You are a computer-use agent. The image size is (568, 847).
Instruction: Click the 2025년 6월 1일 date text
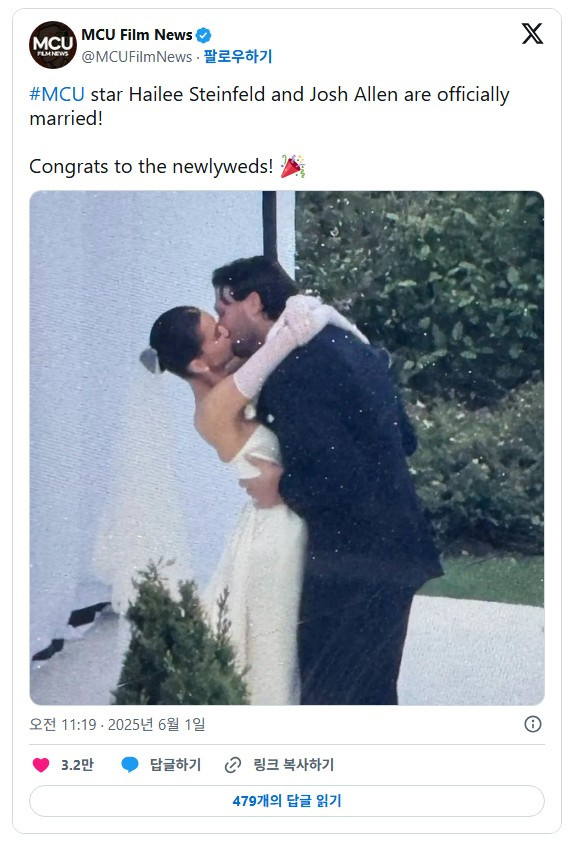coord(157,724)
